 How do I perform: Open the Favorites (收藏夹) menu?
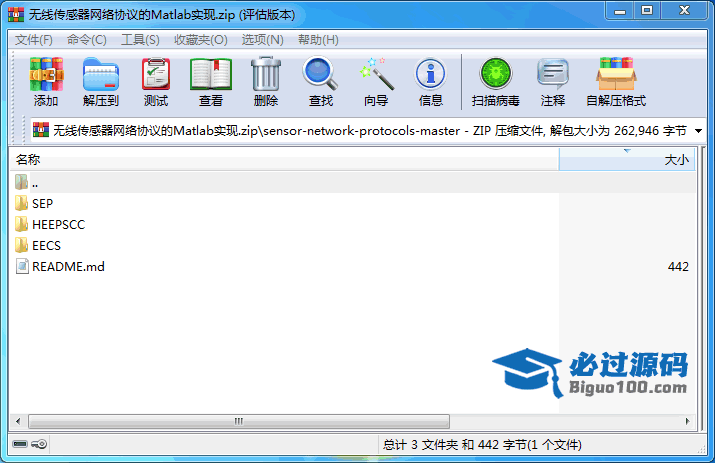[x=201, y=40]
